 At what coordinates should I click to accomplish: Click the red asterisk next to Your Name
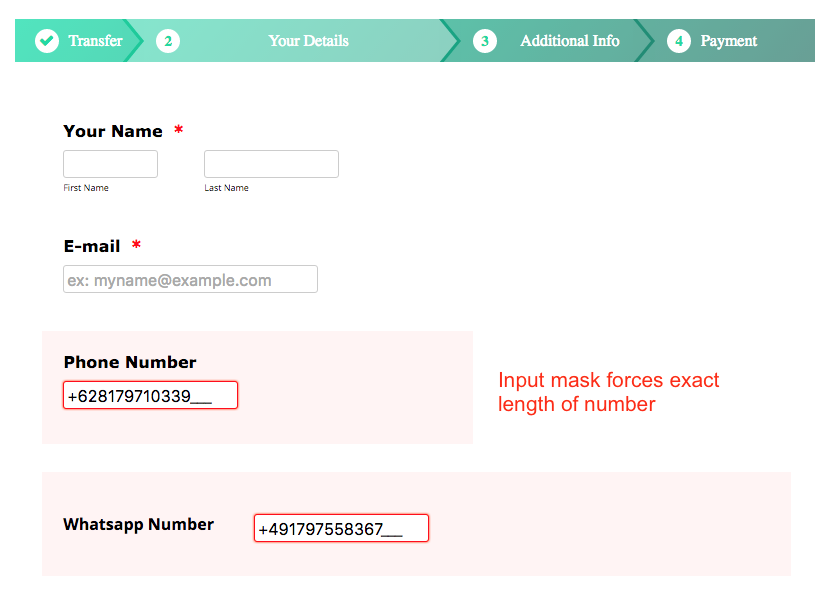pyautogui.click(x=177, y=130)
